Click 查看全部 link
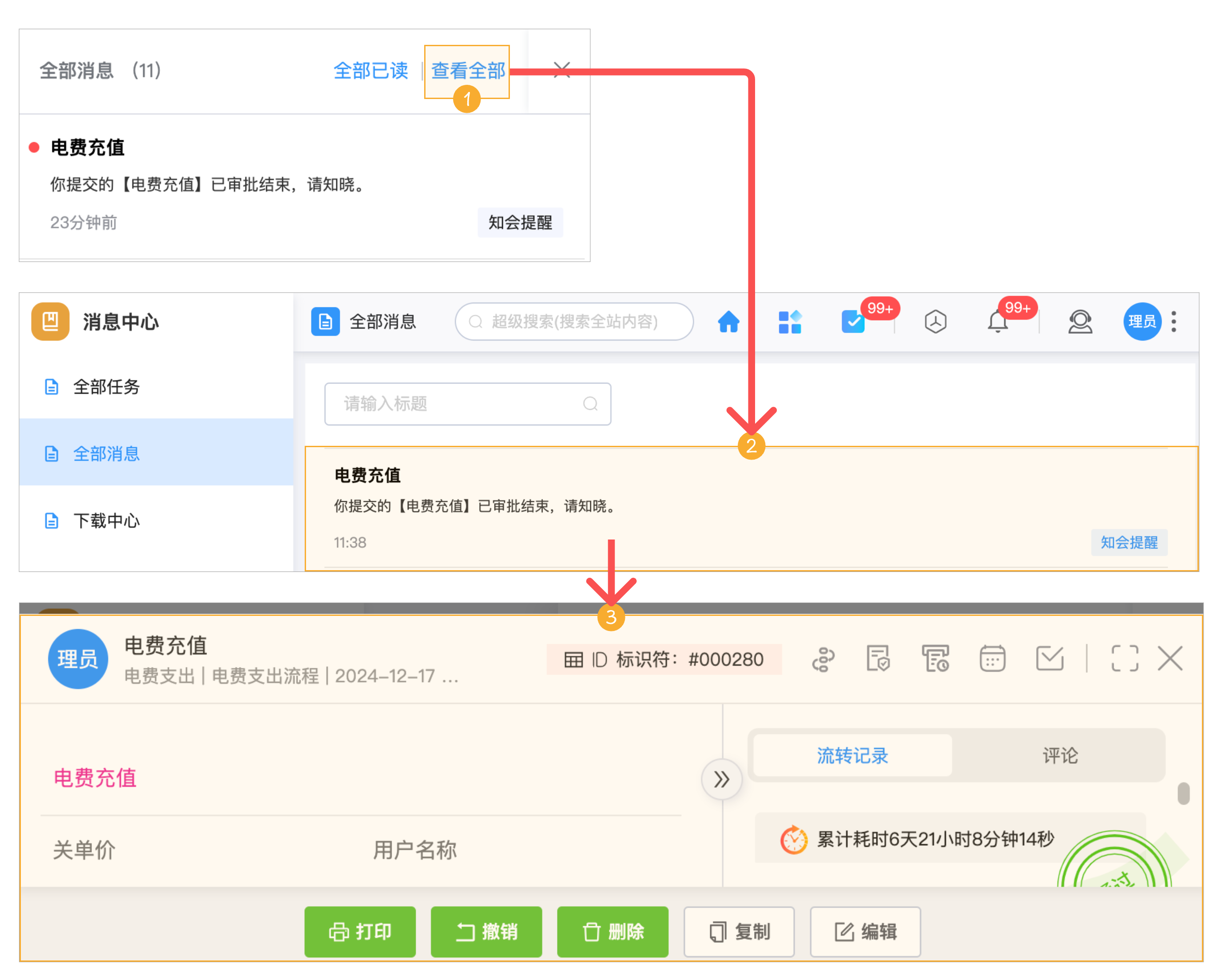Screen dimensions: 1225x980 [x=468, y=71]
